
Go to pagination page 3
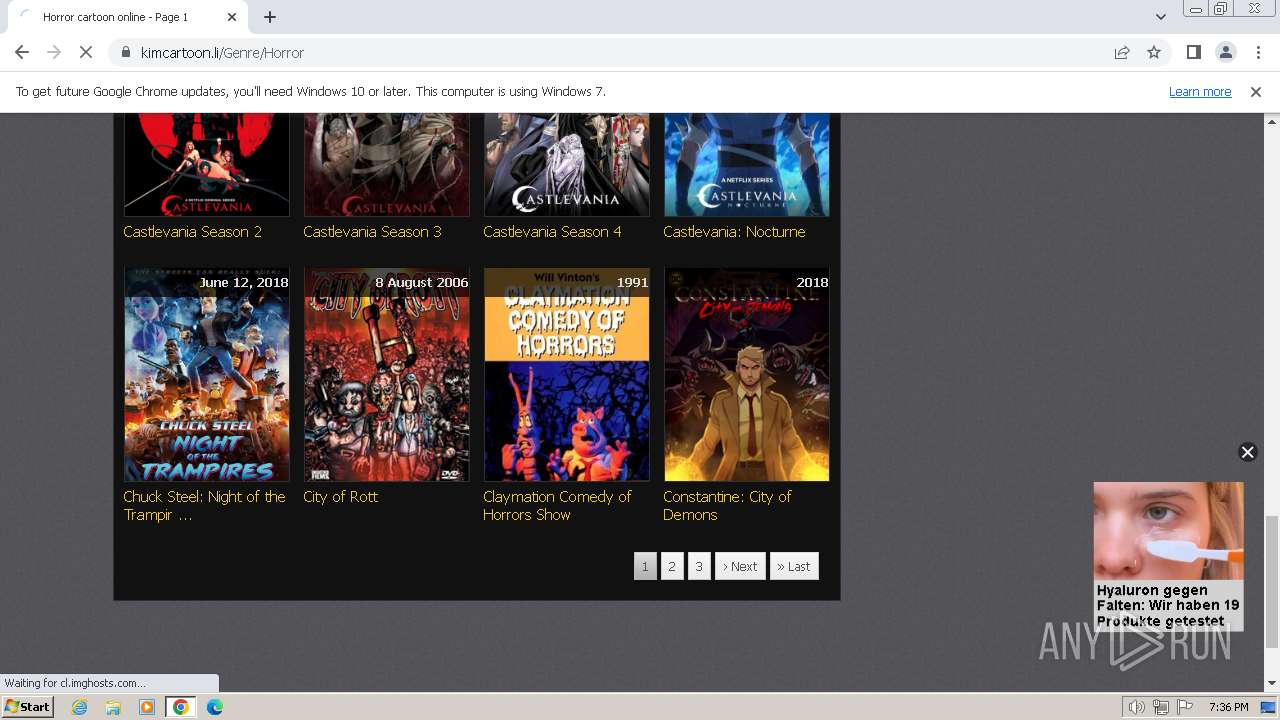tap(699, 566)
